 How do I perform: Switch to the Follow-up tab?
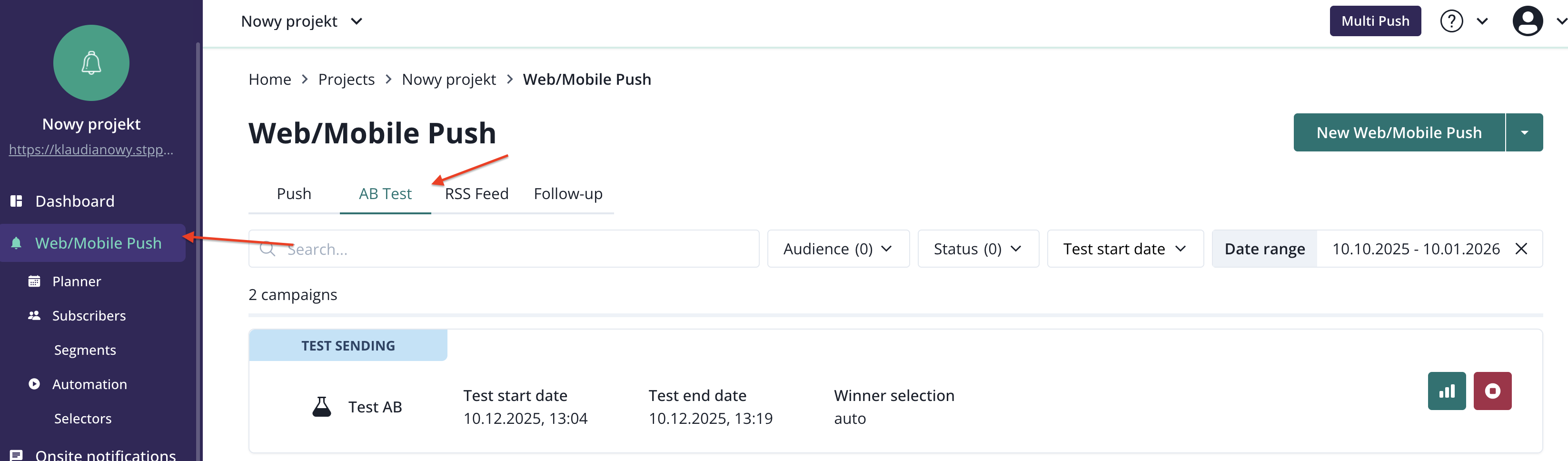568,194
